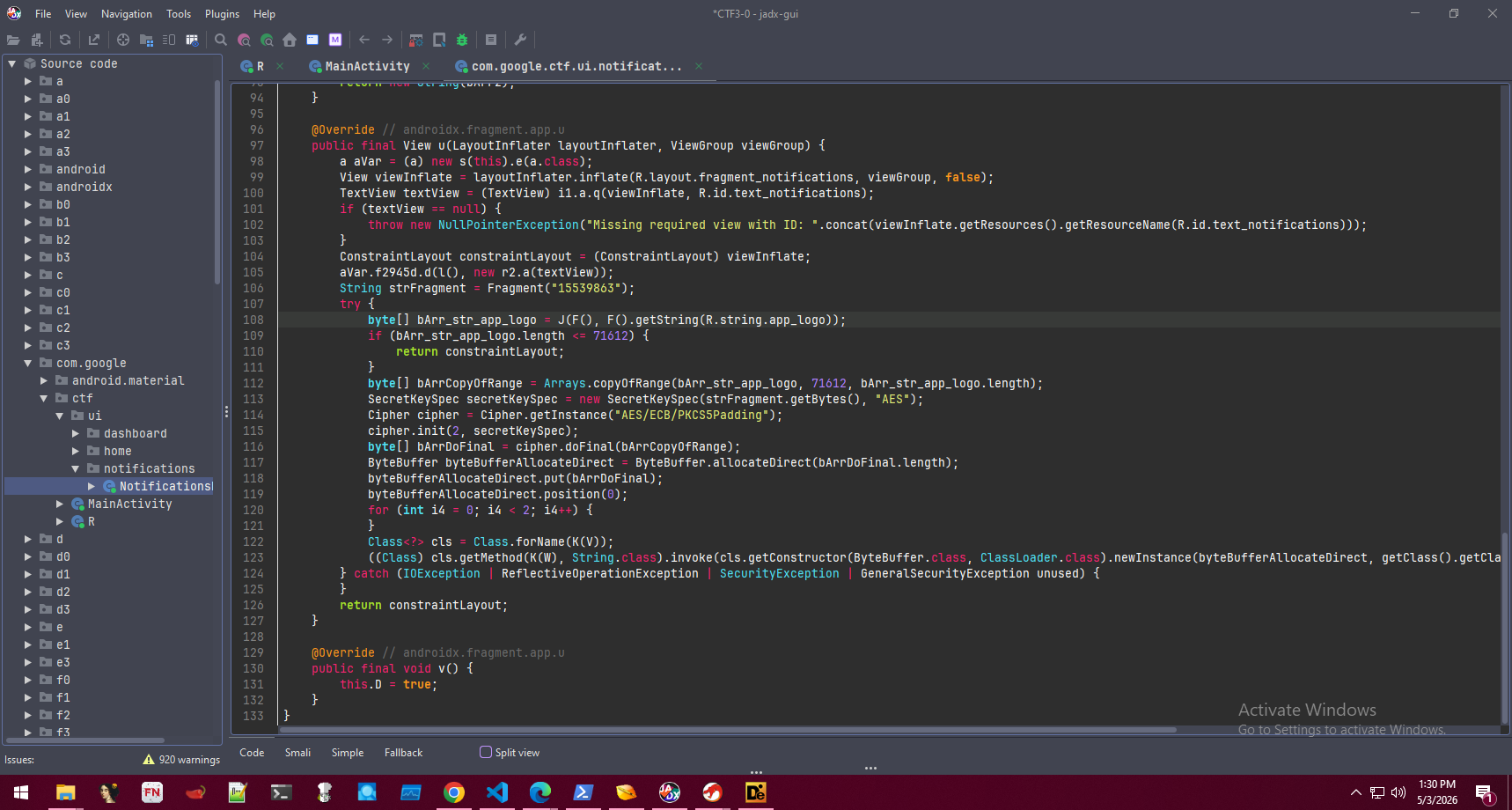1512x810 pixels.
Task: Switch to the Fallback view
Action: coord(403,752)
